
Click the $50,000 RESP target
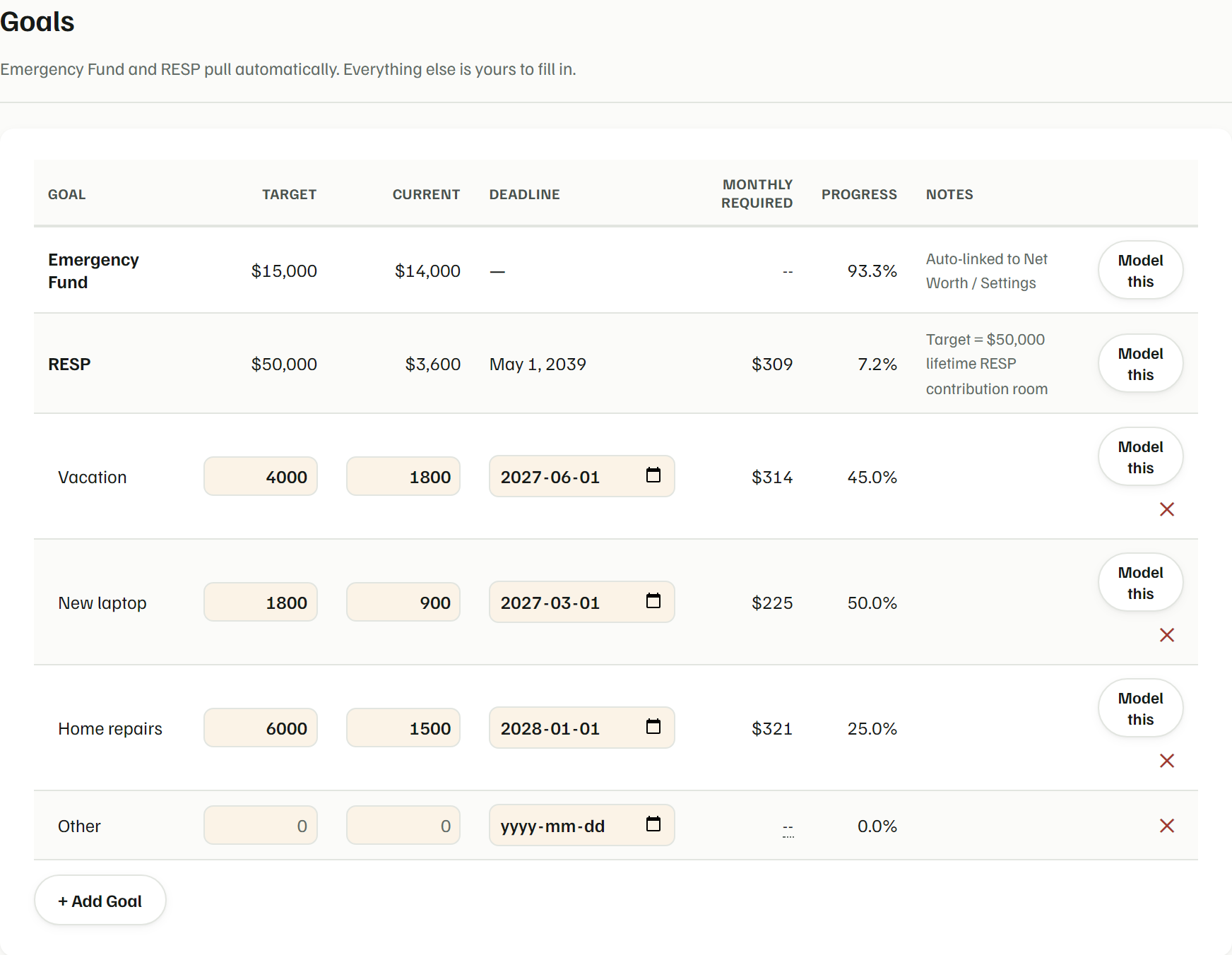coord(284,364)
